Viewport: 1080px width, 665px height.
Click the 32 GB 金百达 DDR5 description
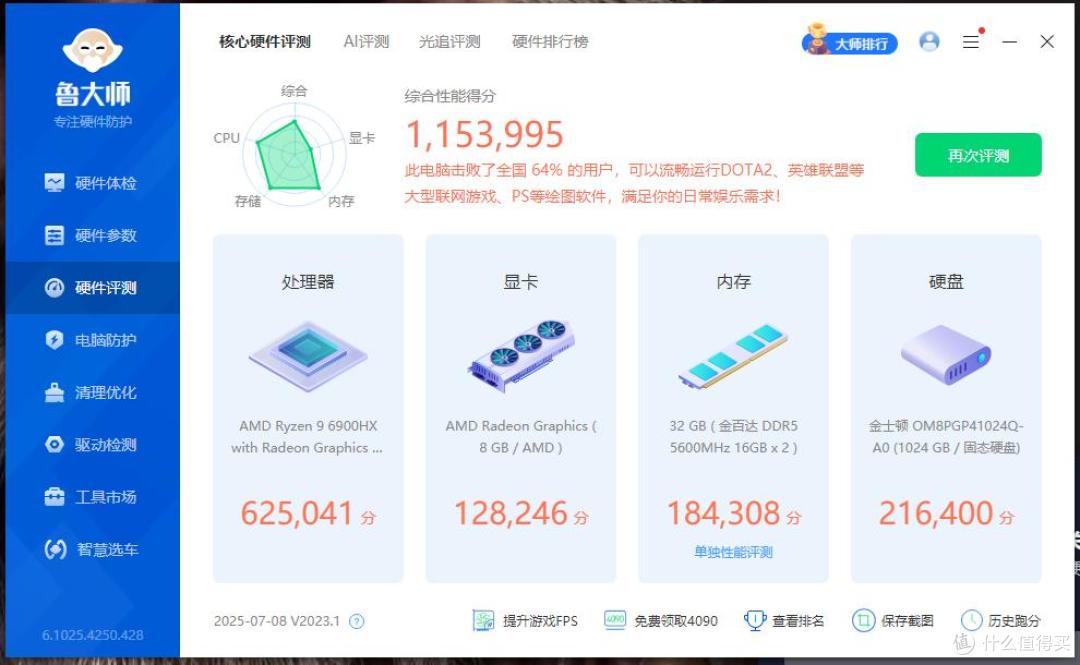(734, 436)
